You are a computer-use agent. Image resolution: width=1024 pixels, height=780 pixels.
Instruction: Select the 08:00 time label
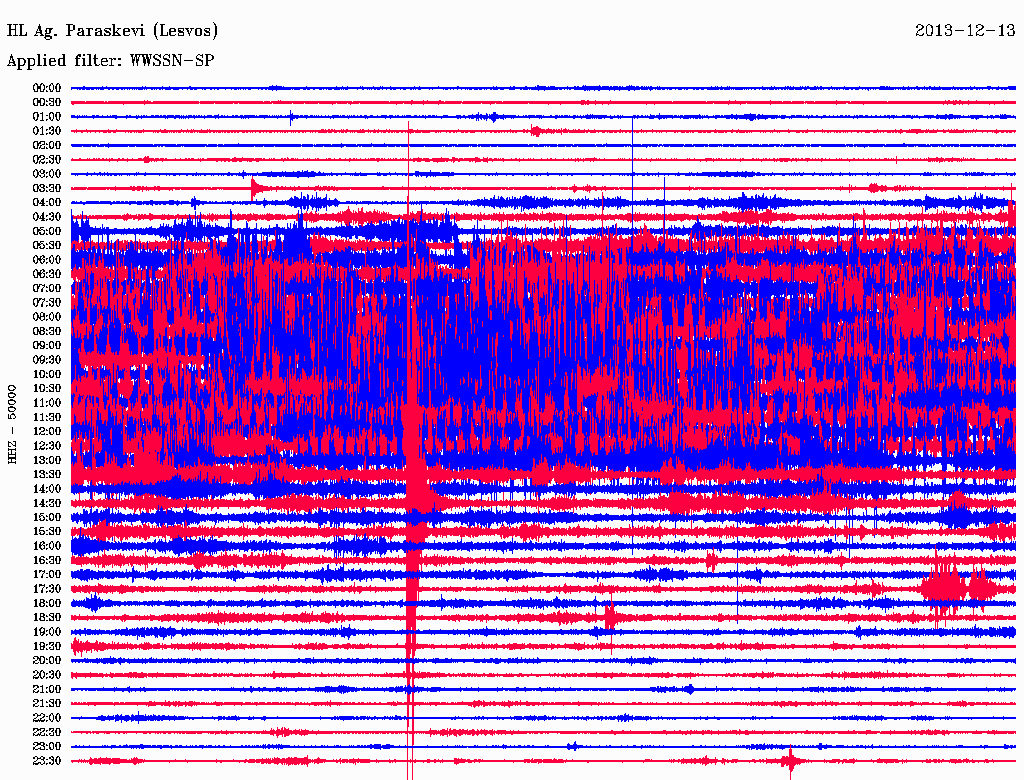tap(47, 317)
